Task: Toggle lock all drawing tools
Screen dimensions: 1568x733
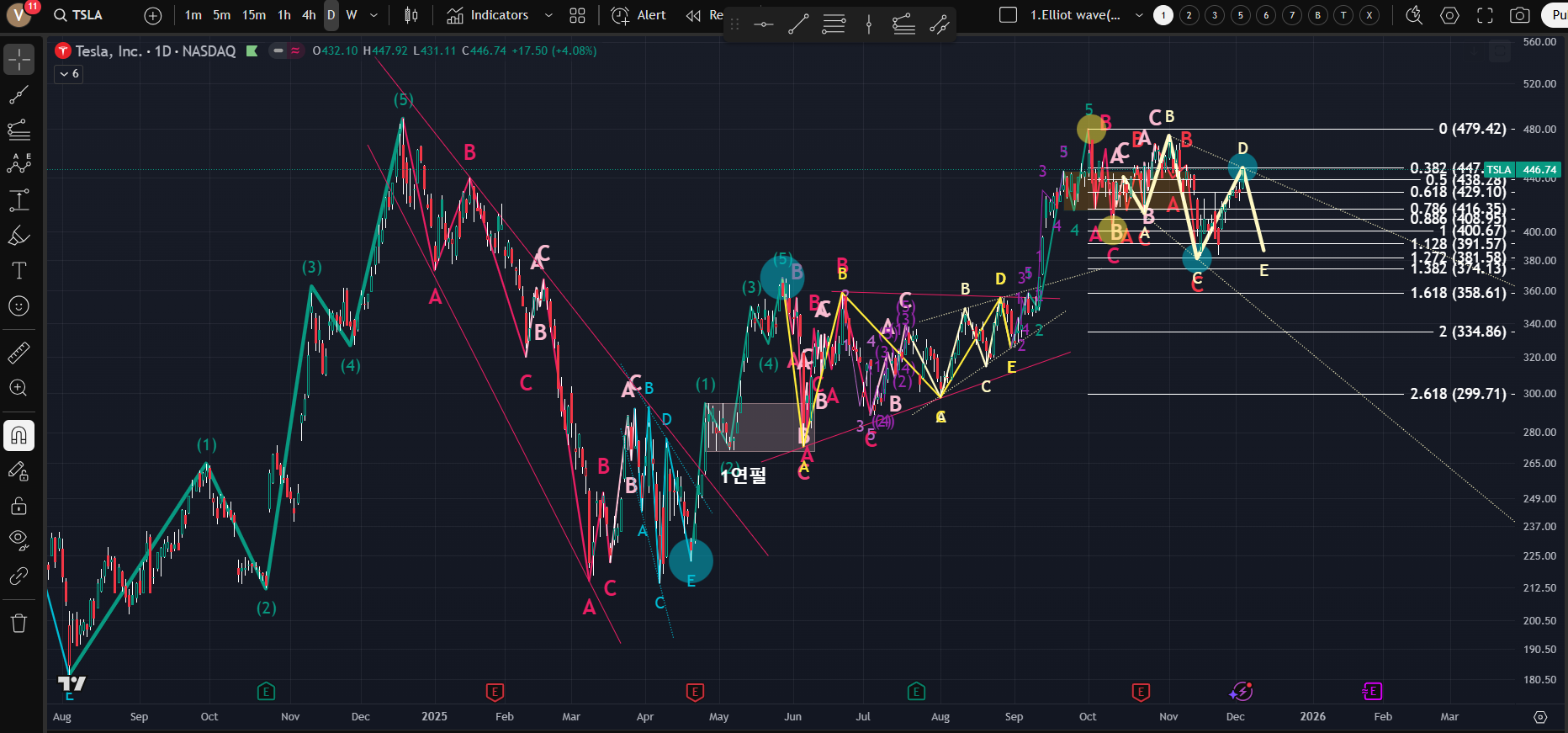Action: (19, 506)
